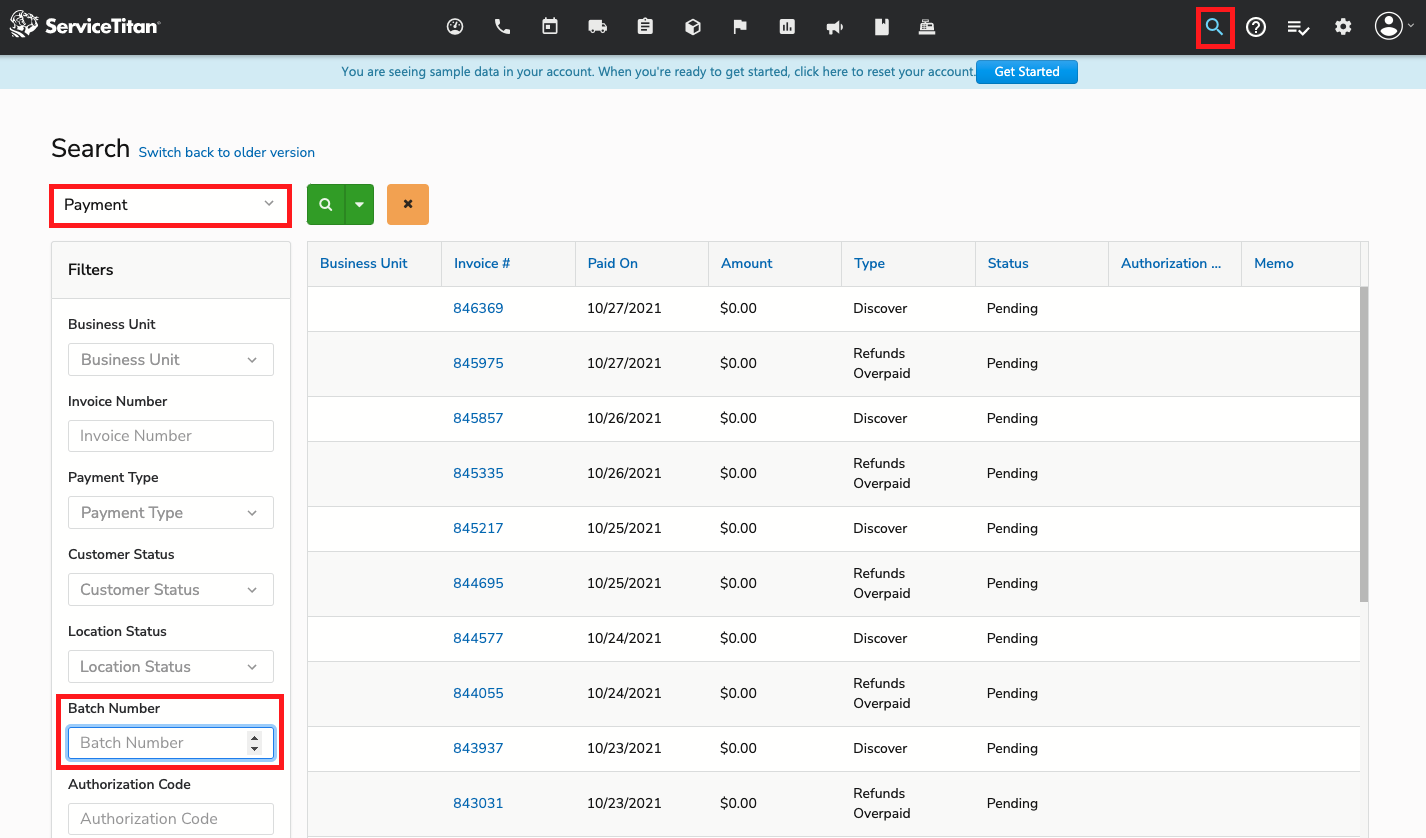Open the Dashboard gauge icon
Viewport: 1426px width, 838px height.
(455, 27)
